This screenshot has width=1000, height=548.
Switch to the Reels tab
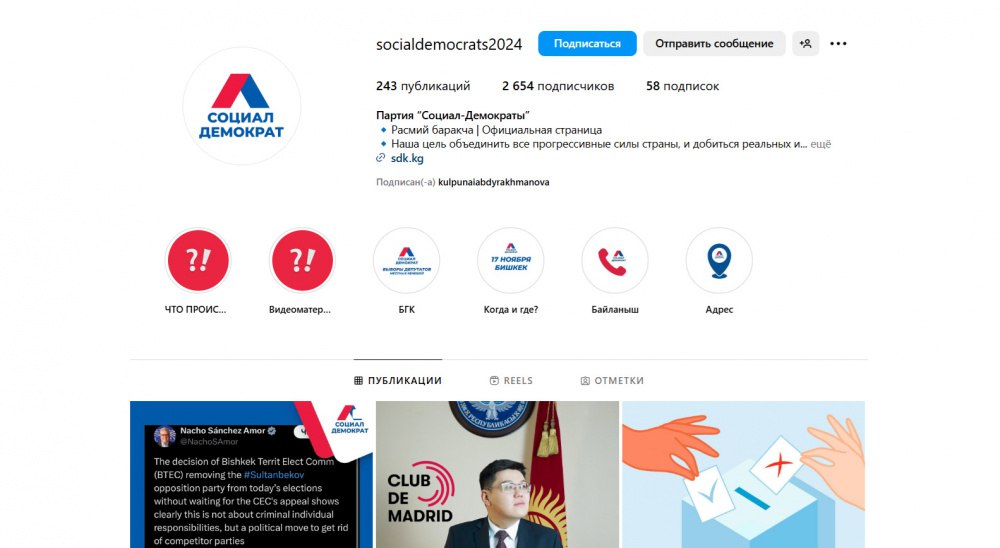click(511, 380)
